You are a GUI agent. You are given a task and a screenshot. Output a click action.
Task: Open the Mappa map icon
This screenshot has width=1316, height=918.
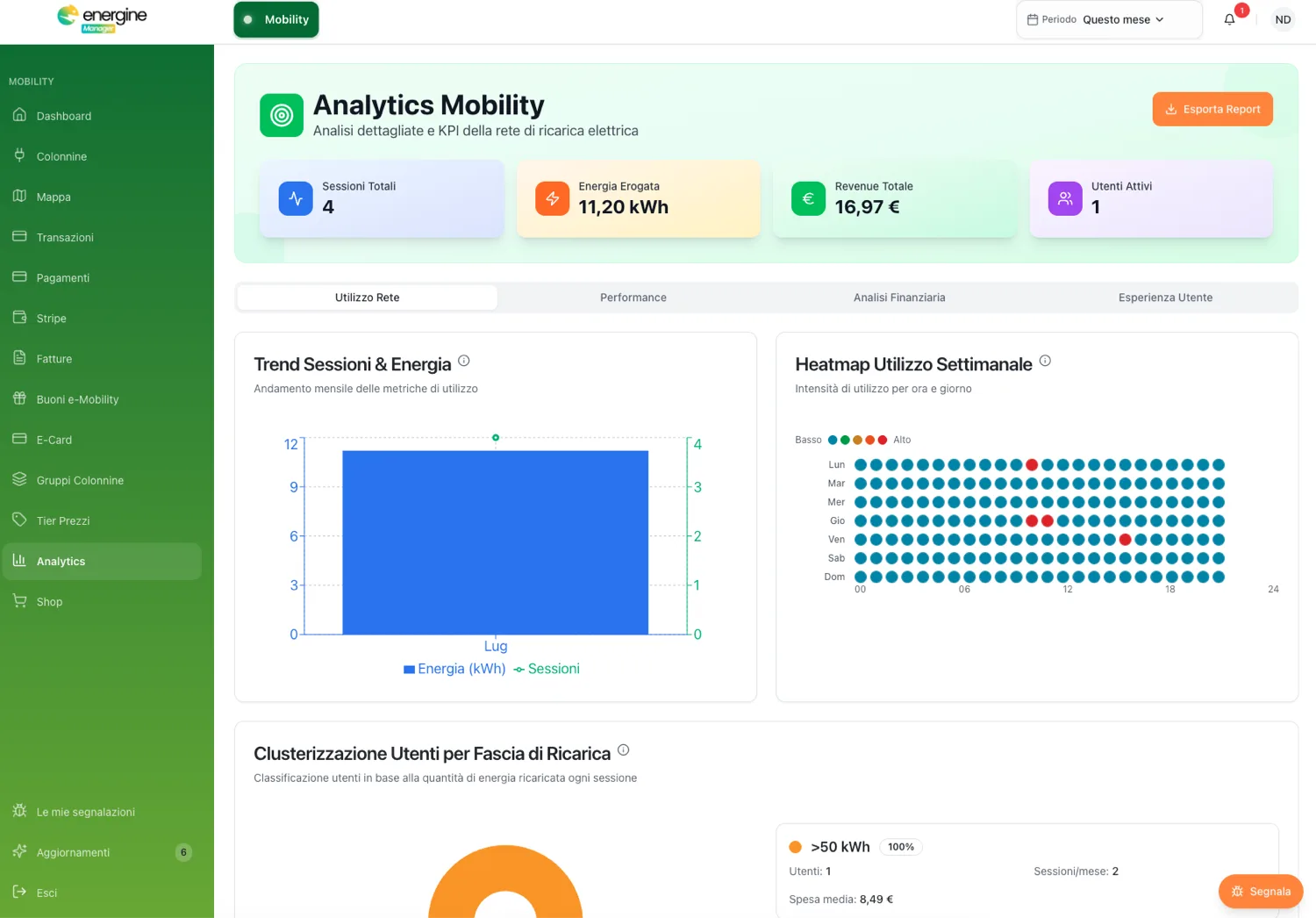pyautogui.click(x=19, y=196)
